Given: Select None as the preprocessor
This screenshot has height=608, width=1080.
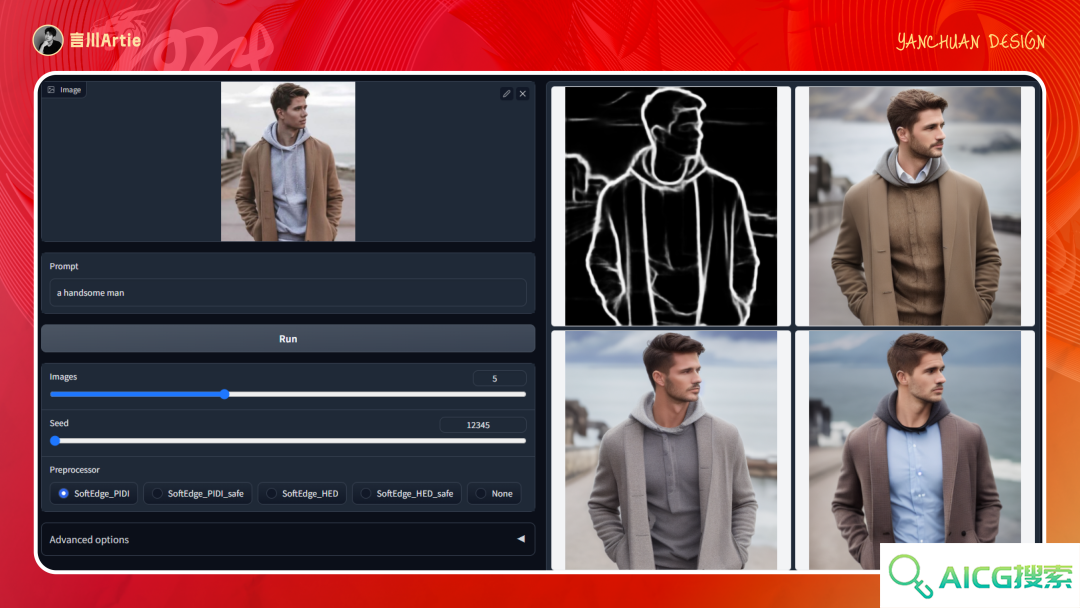Looking at the screenshot, I should coord(494,494).
